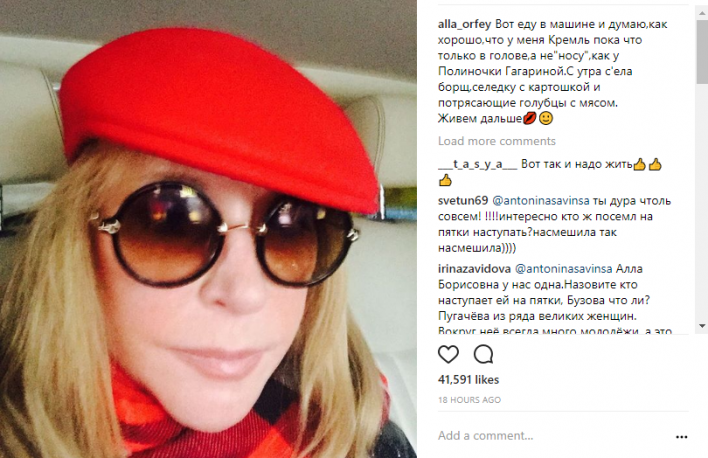Open comment bubble icon
The width and height of the screenshot is (708, 458).
[483, 354]
